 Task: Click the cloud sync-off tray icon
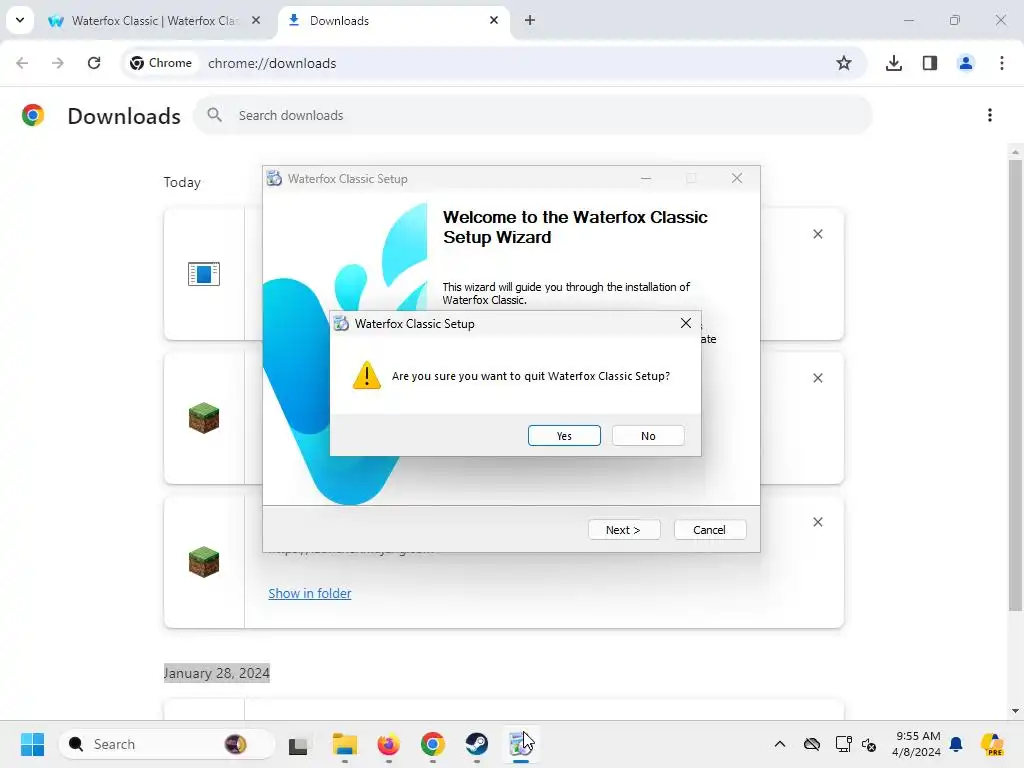click(812, 744)
